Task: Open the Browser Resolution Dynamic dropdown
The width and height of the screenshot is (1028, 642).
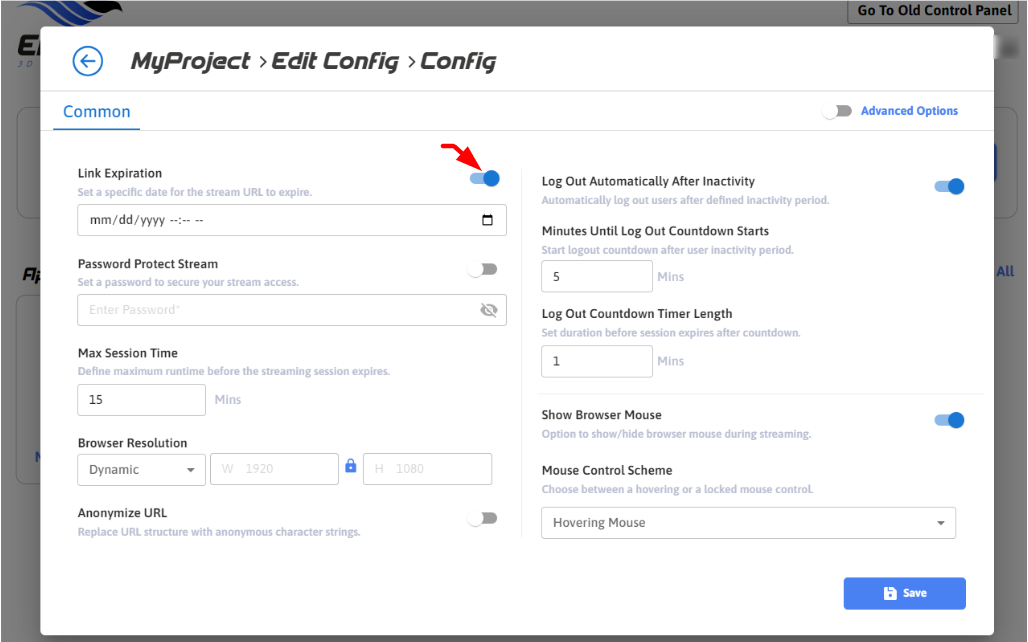Action: tap(141, 470)
